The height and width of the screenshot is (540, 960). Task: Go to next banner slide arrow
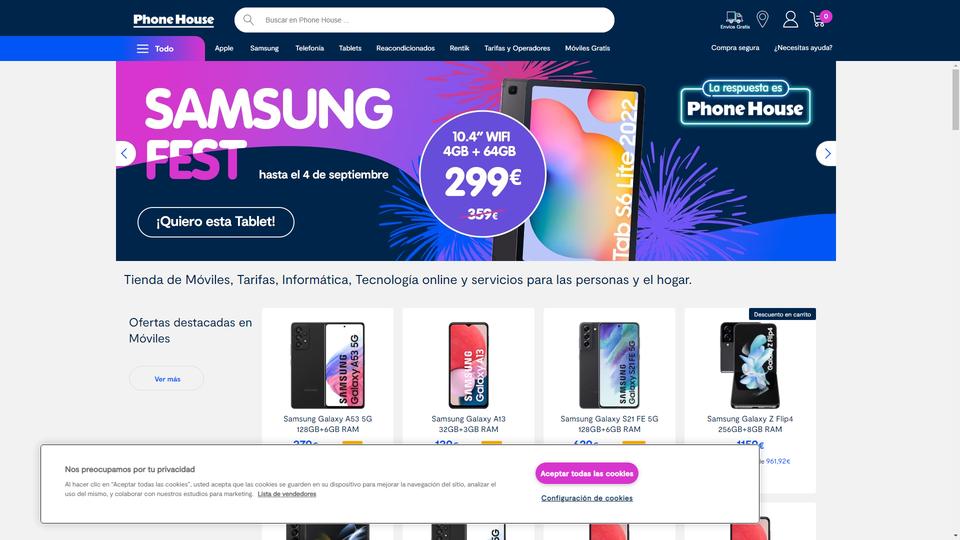[x=827, y=154]
